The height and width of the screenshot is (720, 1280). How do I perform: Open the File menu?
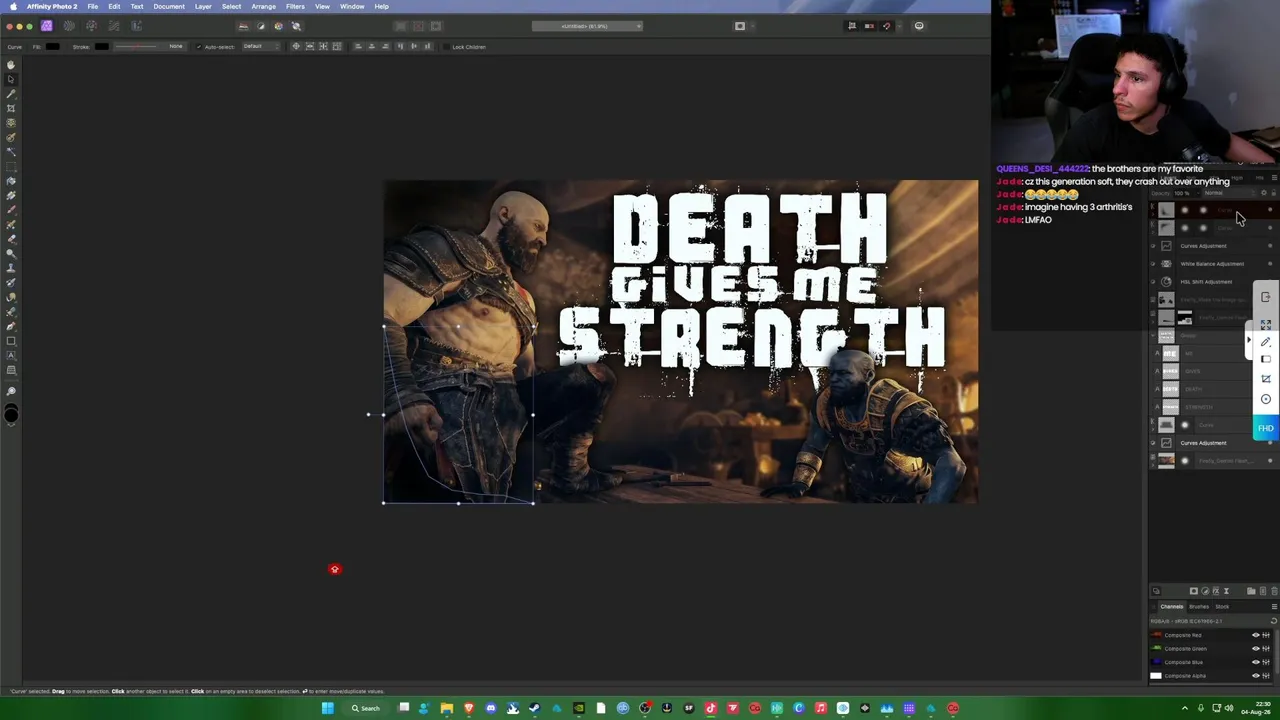pyautogui.click(x=92, y=7)
